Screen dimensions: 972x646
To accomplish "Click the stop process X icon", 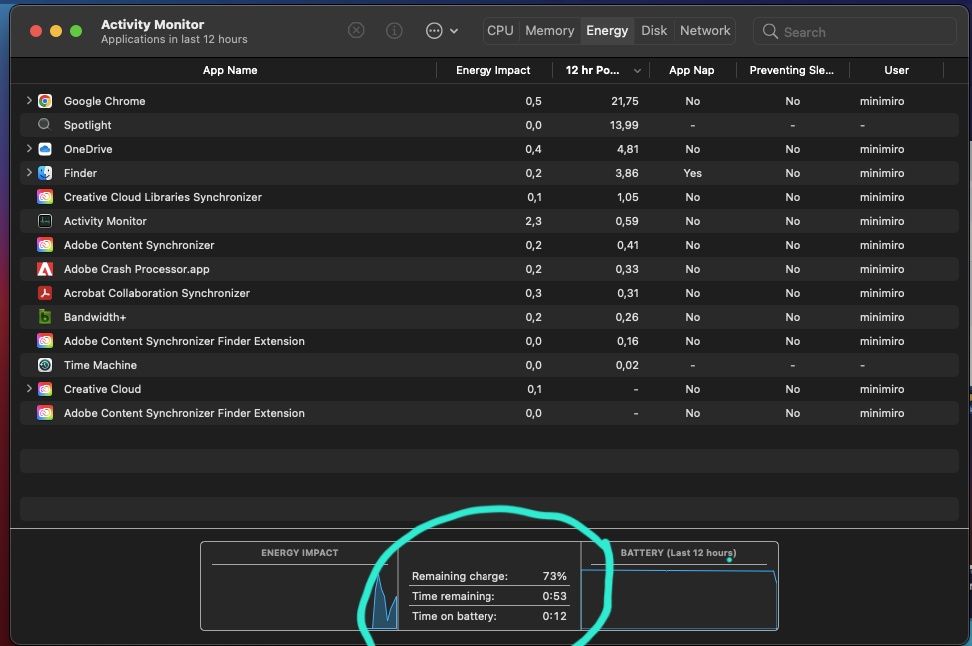I will 356,31.
